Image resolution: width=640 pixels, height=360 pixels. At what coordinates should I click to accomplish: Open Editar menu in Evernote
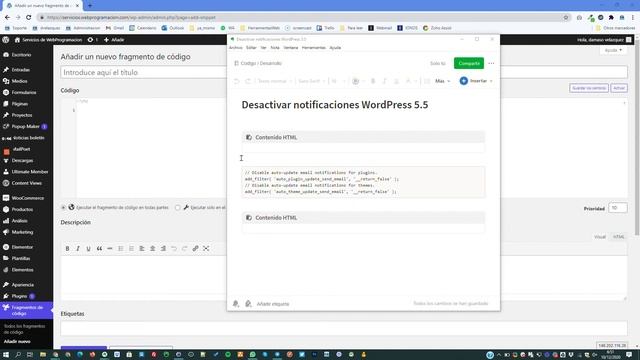(251, 48)
